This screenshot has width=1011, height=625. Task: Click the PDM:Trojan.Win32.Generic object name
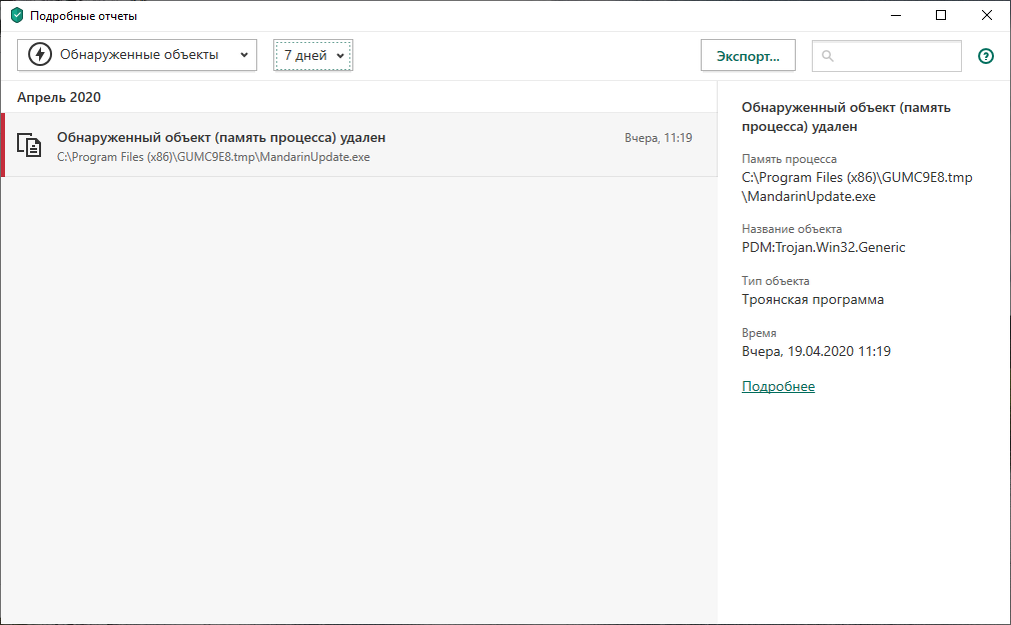[x=823, y=247]
